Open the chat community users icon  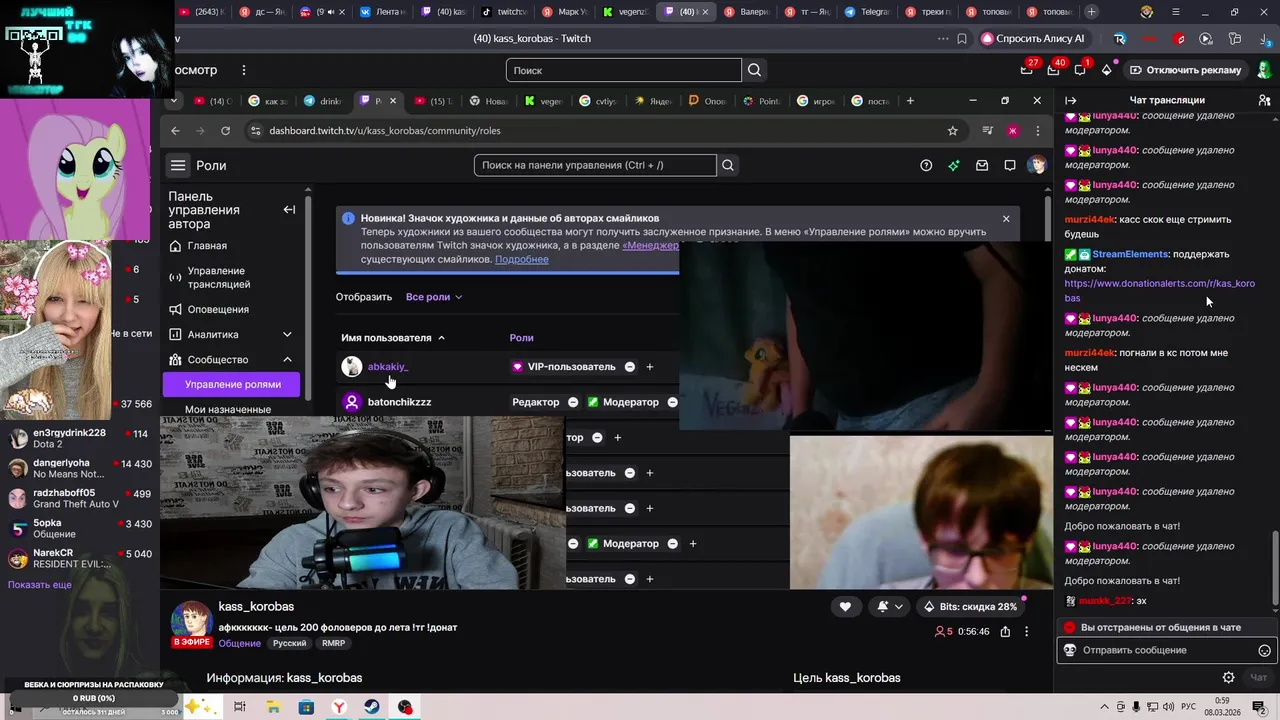(x=1264, y=100)
